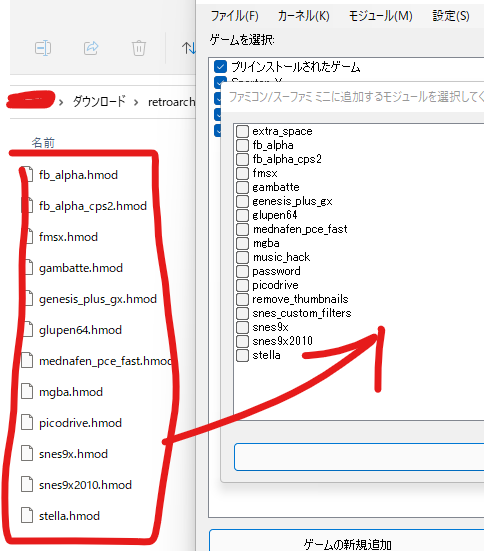Select fb_alpha_cps2.hmod file name
The height and width of the screenshot is (551, 484).
[93, 206]
